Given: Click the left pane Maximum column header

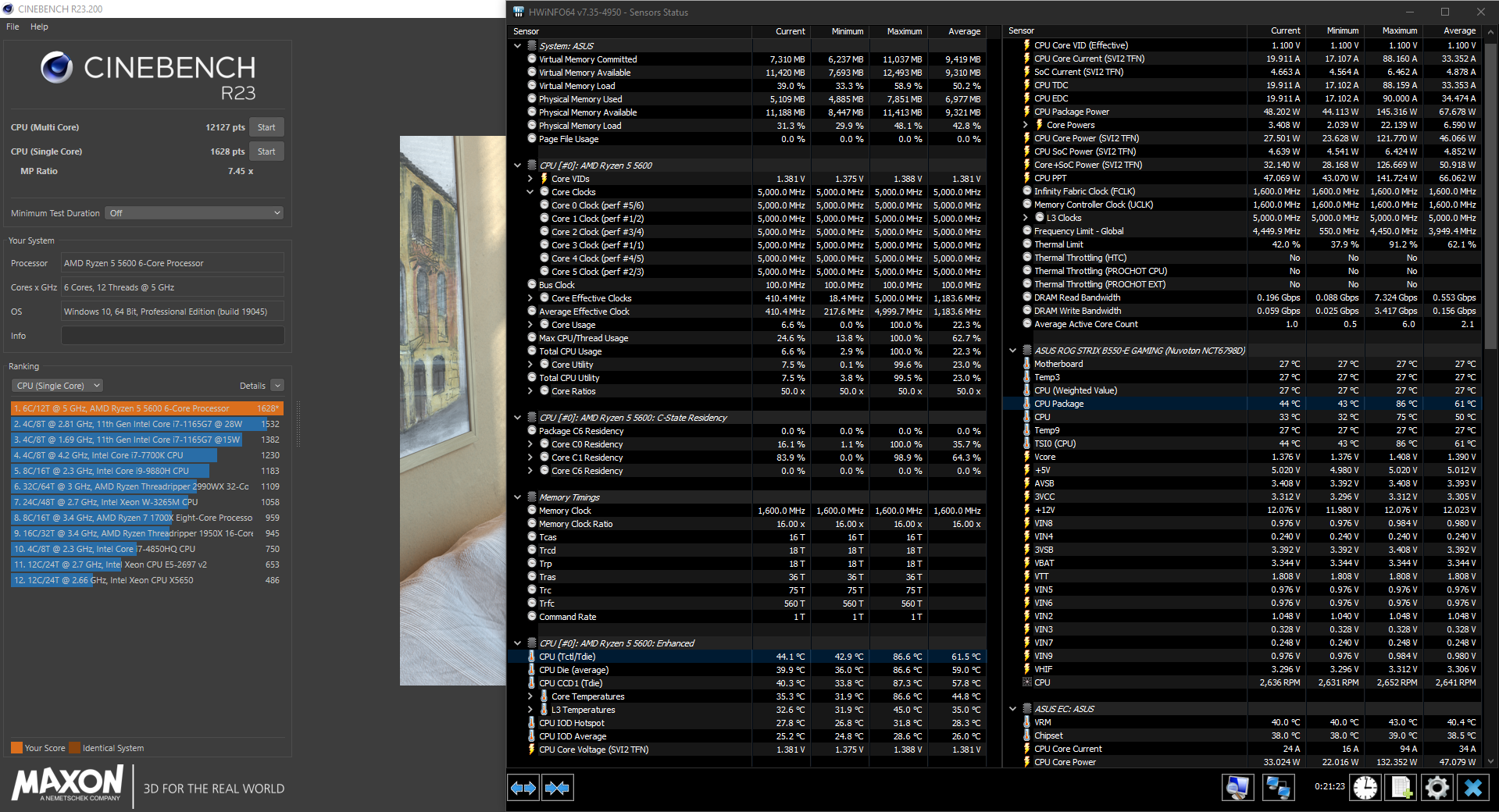Looking at the screenshot, I should point(898,31).
